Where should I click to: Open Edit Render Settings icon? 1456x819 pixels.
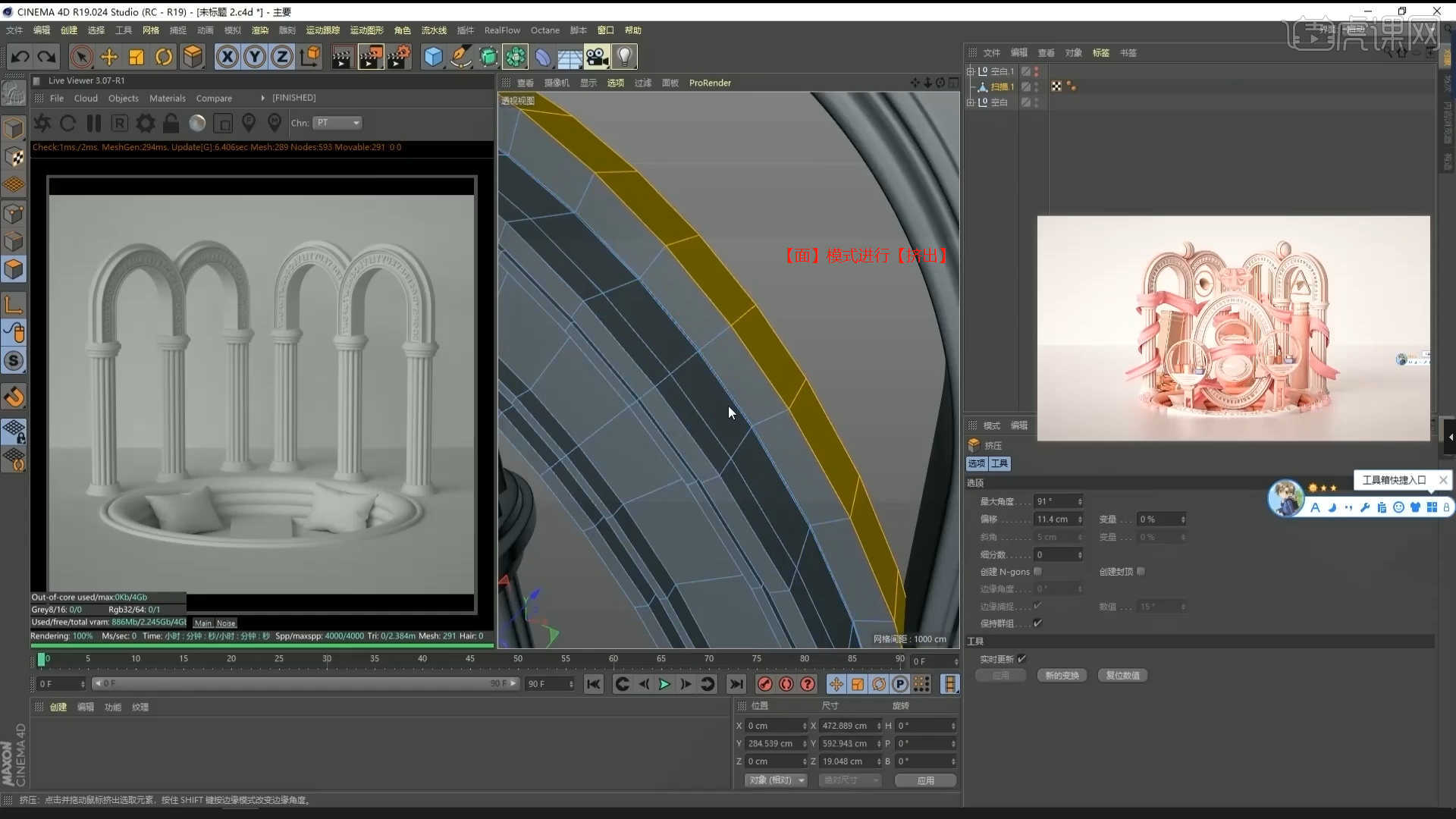point(399,57)
